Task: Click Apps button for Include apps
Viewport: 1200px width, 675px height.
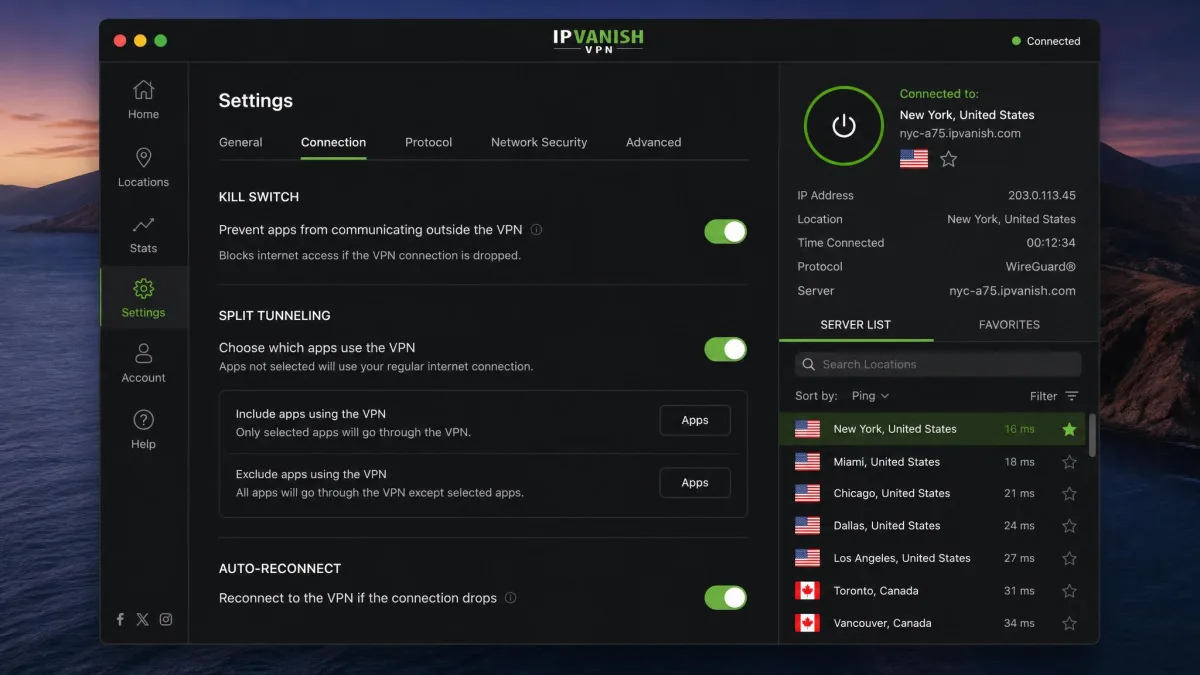Action: coord(695,421)
